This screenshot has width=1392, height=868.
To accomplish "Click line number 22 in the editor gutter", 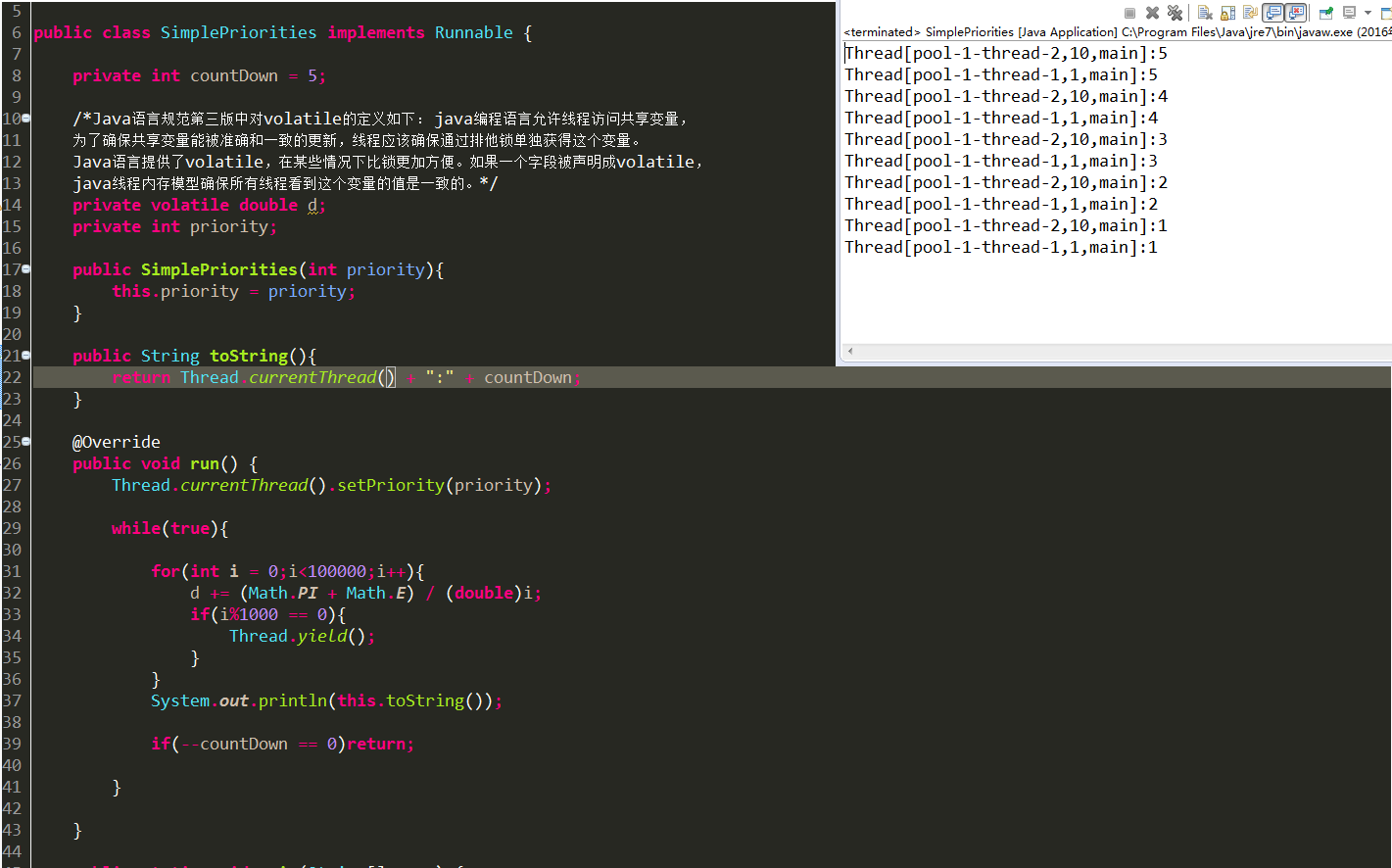I will (12, 377).
